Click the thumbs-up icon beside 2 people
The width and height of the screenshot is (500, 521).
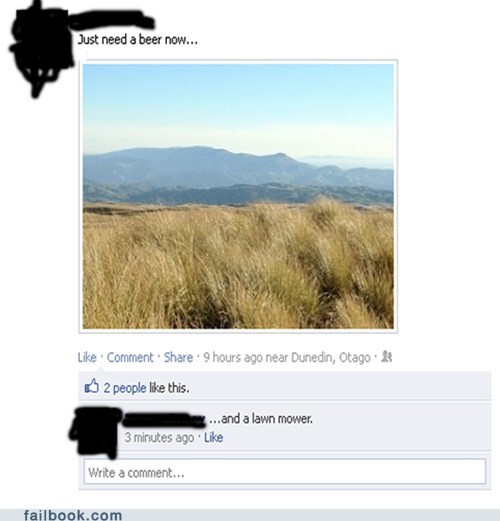click(x=91, y=386)
